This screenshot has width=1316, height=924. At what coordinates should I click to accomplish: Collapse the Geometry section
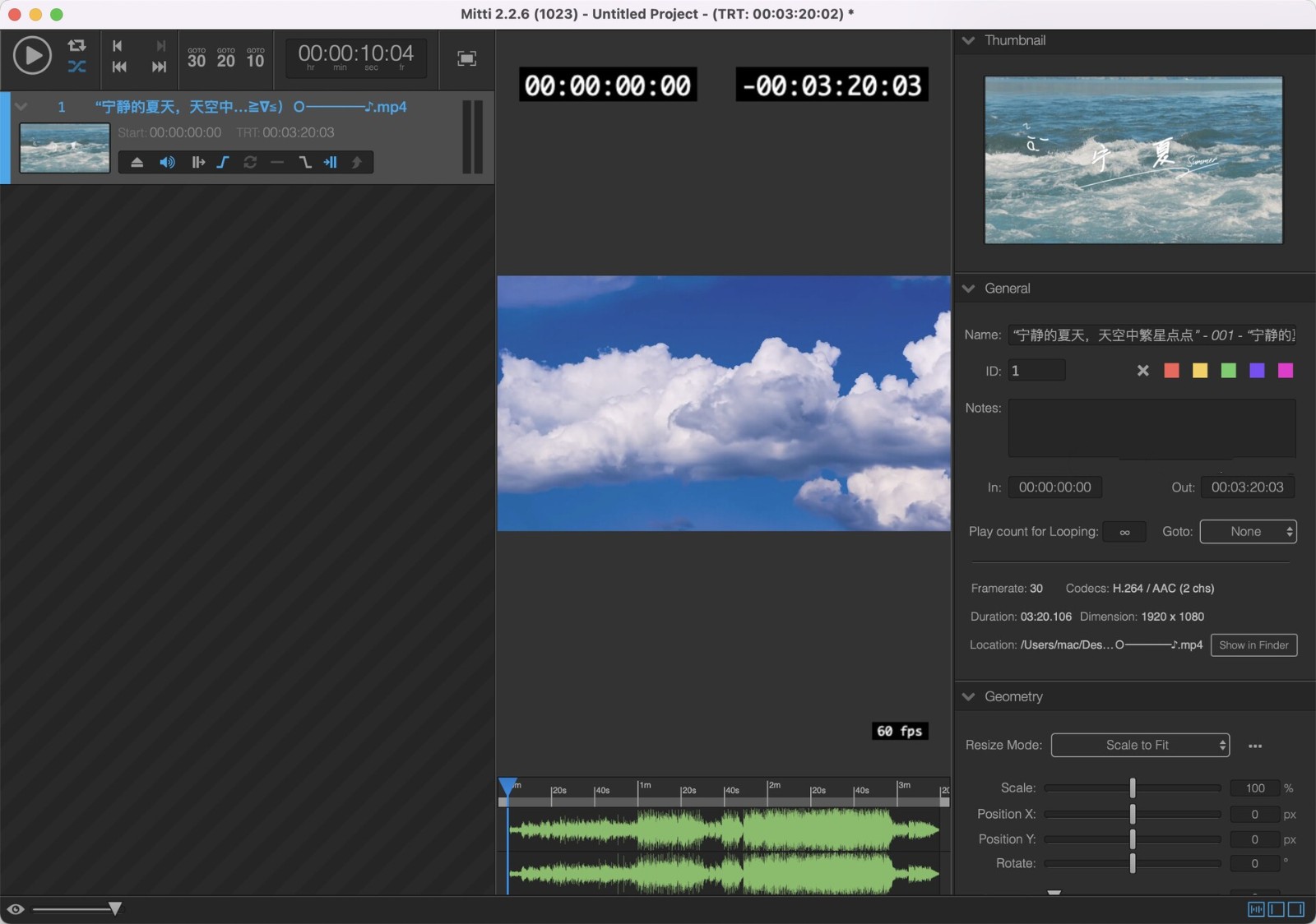click(x=969, y=696)
